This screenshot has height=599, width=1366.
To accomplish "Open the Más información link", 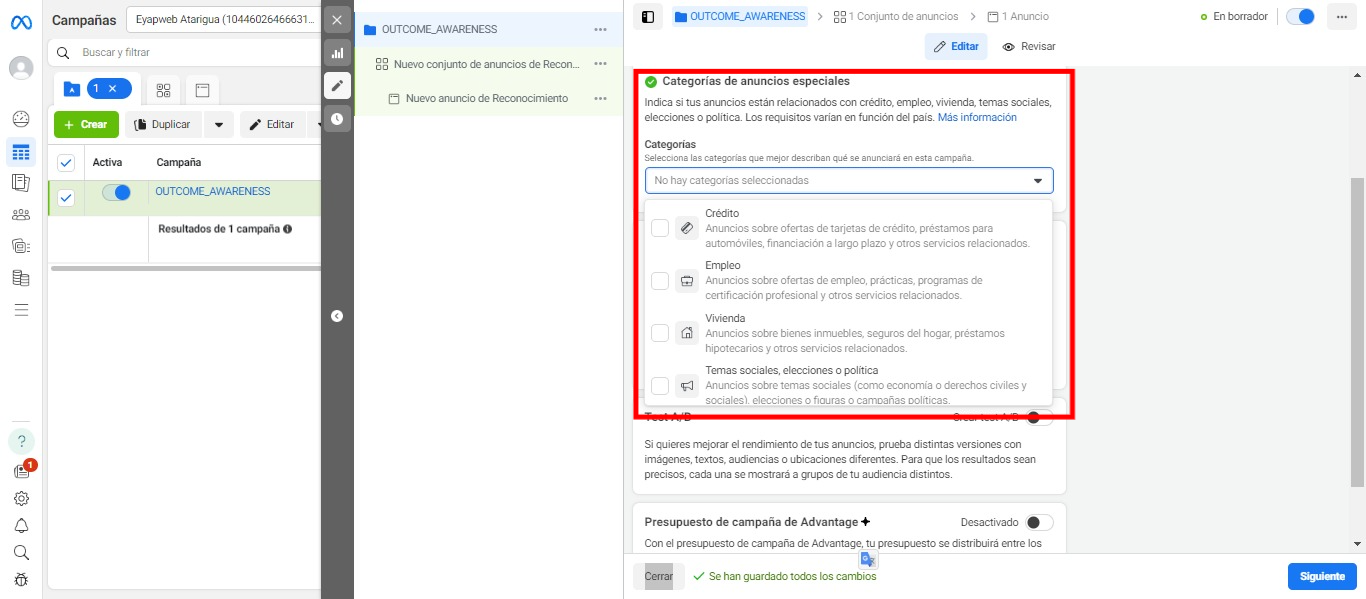I will [977, 118].
